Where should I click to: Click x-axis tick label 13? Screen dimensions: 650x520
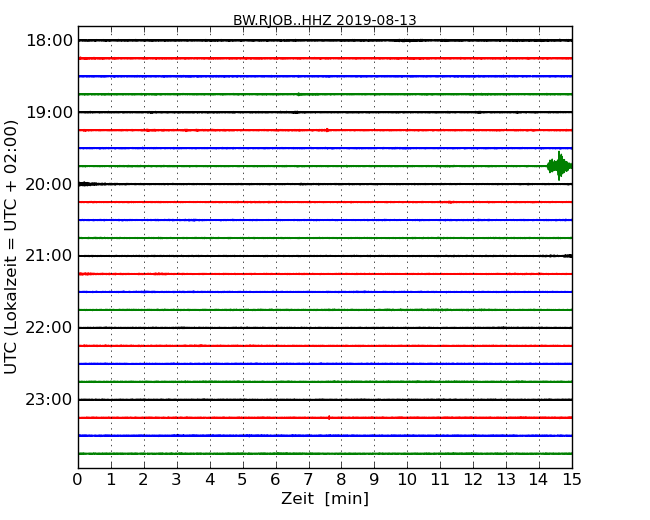506,480
